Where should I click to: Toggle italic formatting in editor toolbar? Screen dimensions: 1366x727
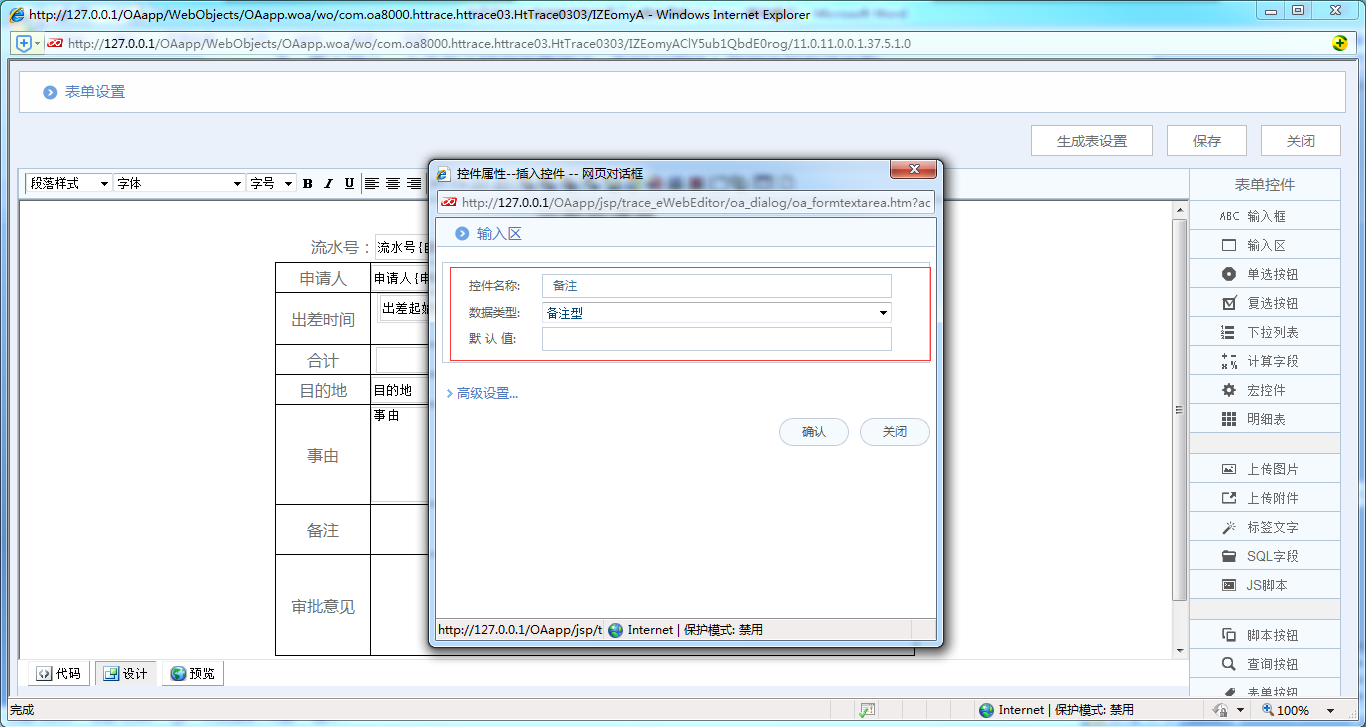pos(328,183)
